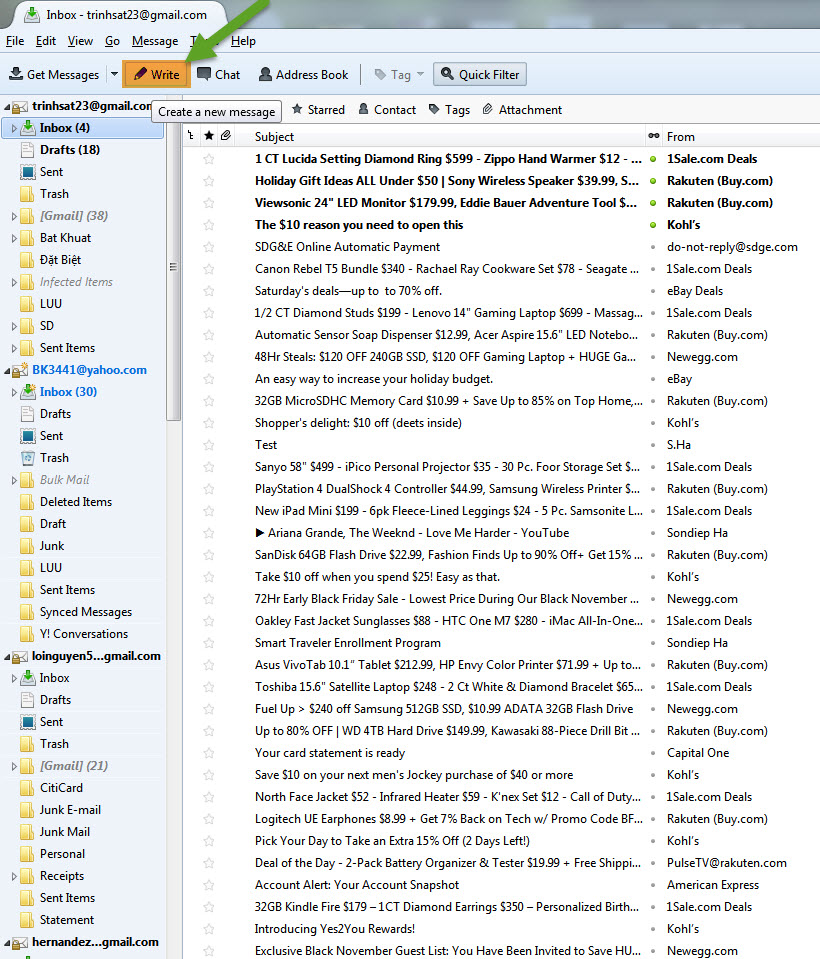Click the Get Messages download icon

16,74
